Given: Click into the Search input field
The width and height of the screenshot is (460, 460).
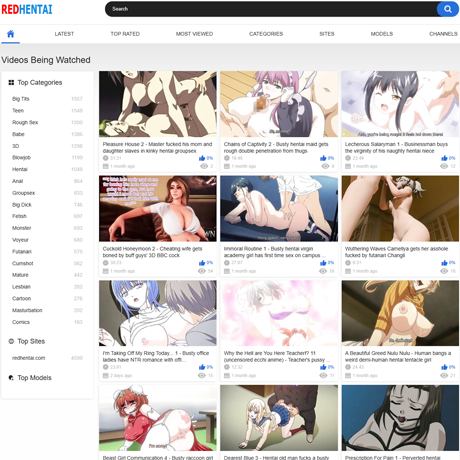Looking at the screenshot, I should pyautogui.click(x=271, y=9).
